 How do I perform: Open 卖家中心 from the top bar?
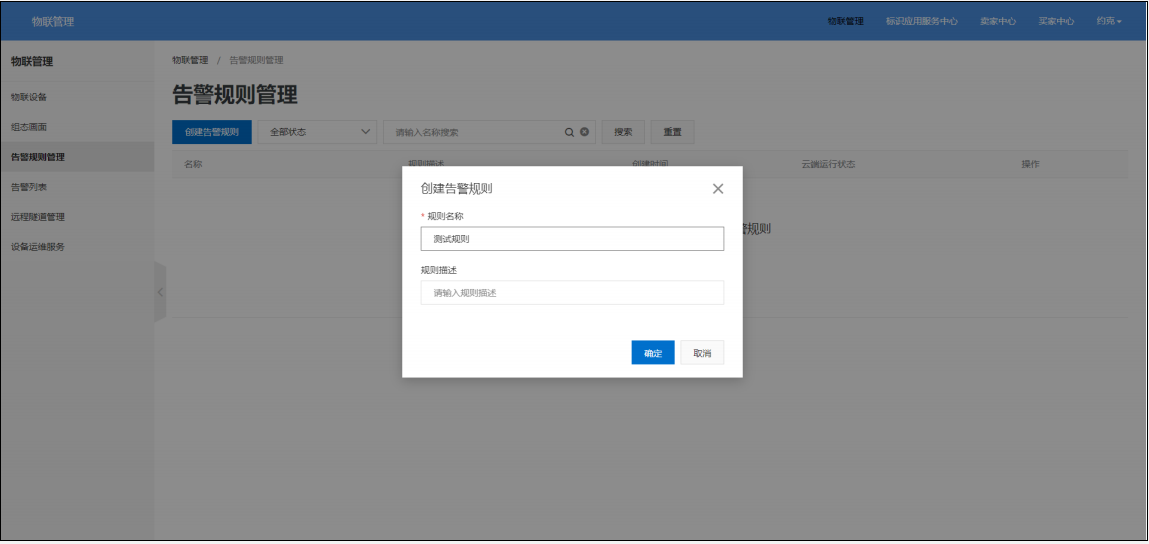point(997,21)
